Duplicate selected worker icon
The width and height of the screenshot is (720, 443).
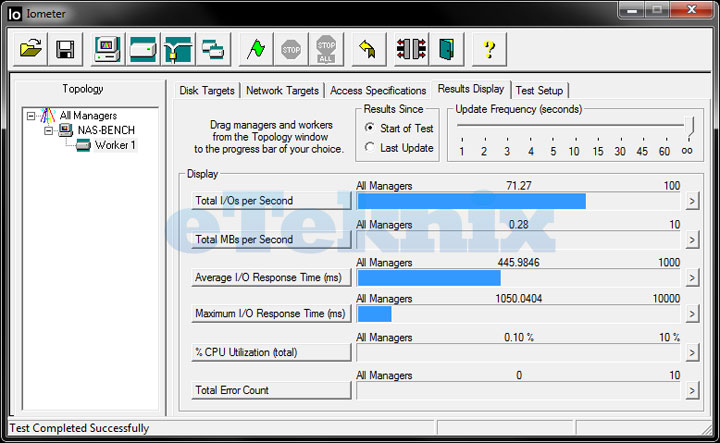click(x=213, y=49)
